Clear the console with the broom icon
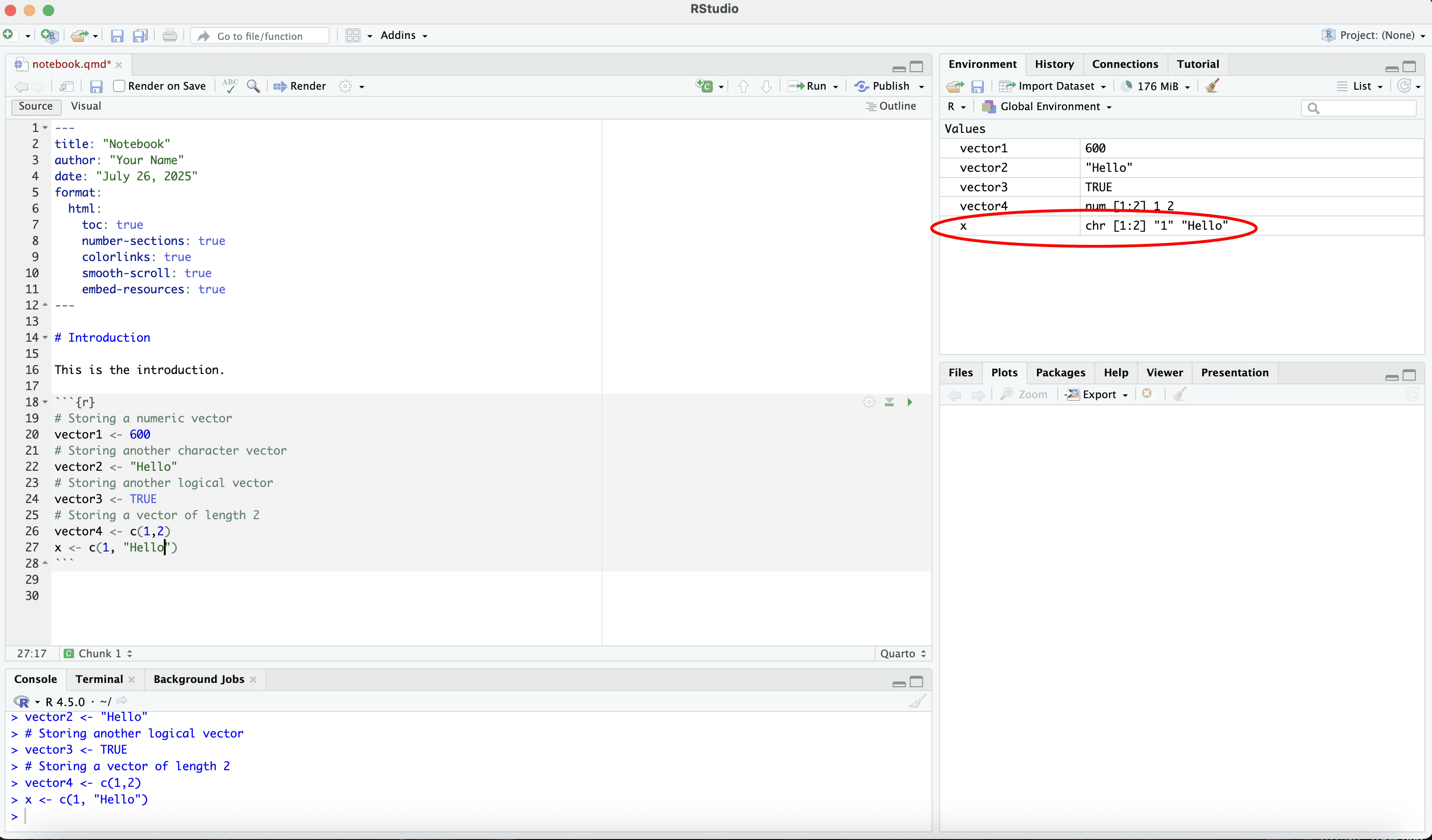 point(917,701)
